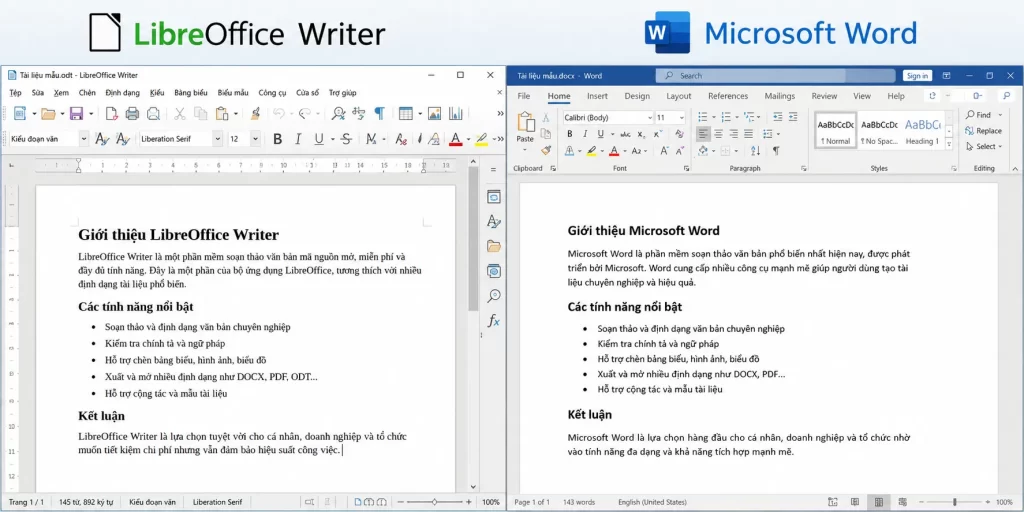Click Paste button in Word Clipboard group
Viewport: 1024px width, 512px height.
click(525, 127)
